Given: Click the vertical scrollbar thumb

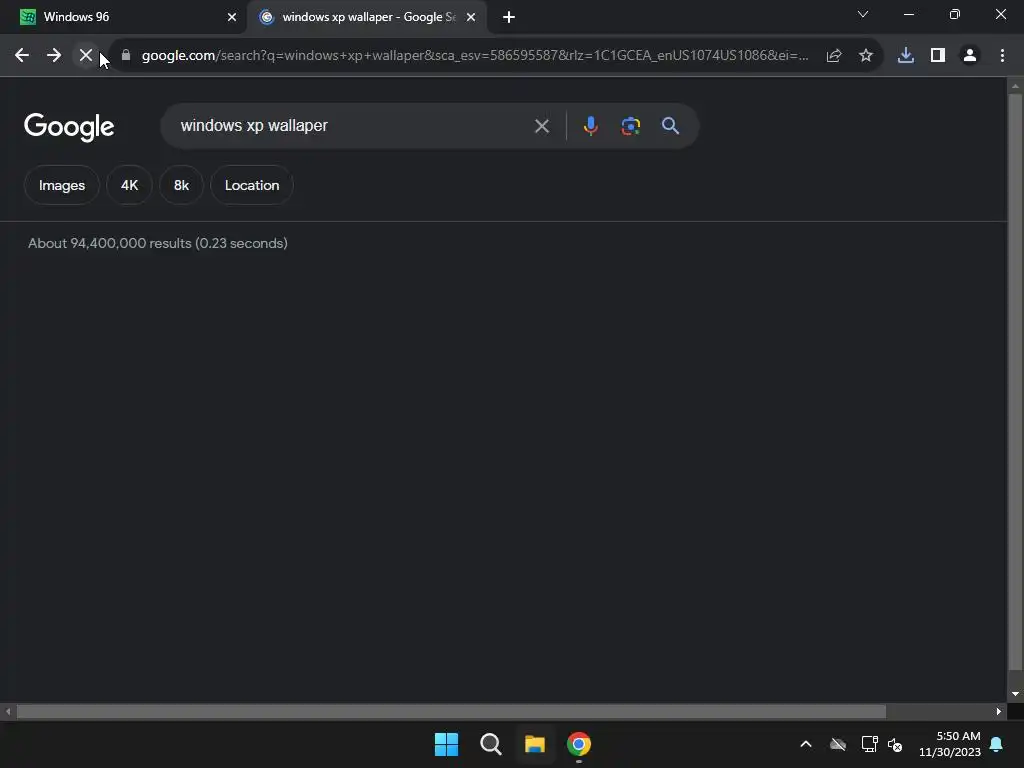Looking at the screenshot, I should coord(1014,382).
